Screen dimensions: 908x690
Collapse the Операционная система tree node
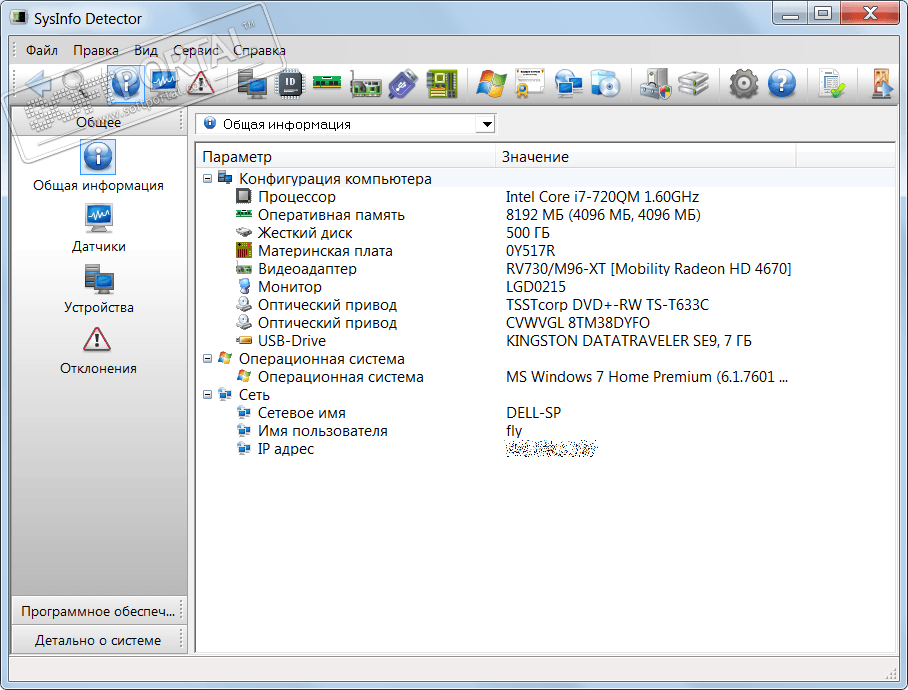coord(207,358)
